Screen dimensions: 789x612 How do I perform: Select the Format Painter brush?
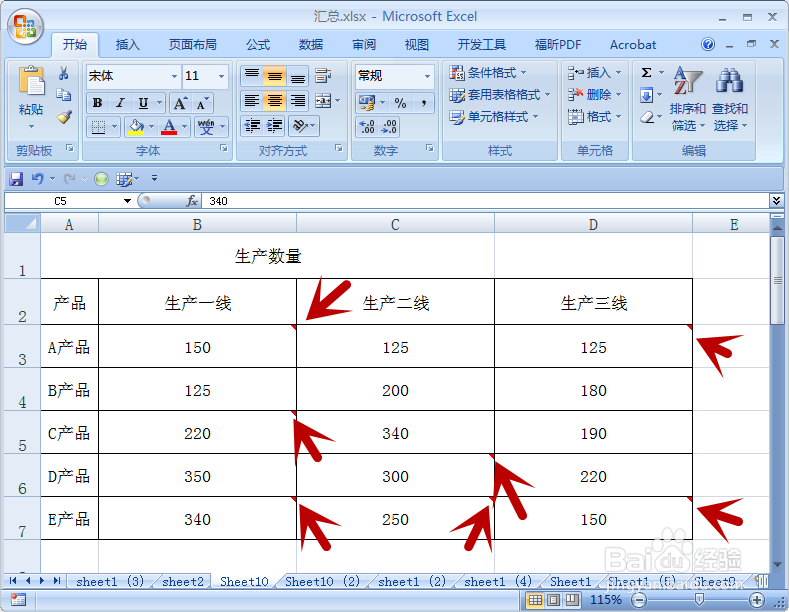coord(64,117)
